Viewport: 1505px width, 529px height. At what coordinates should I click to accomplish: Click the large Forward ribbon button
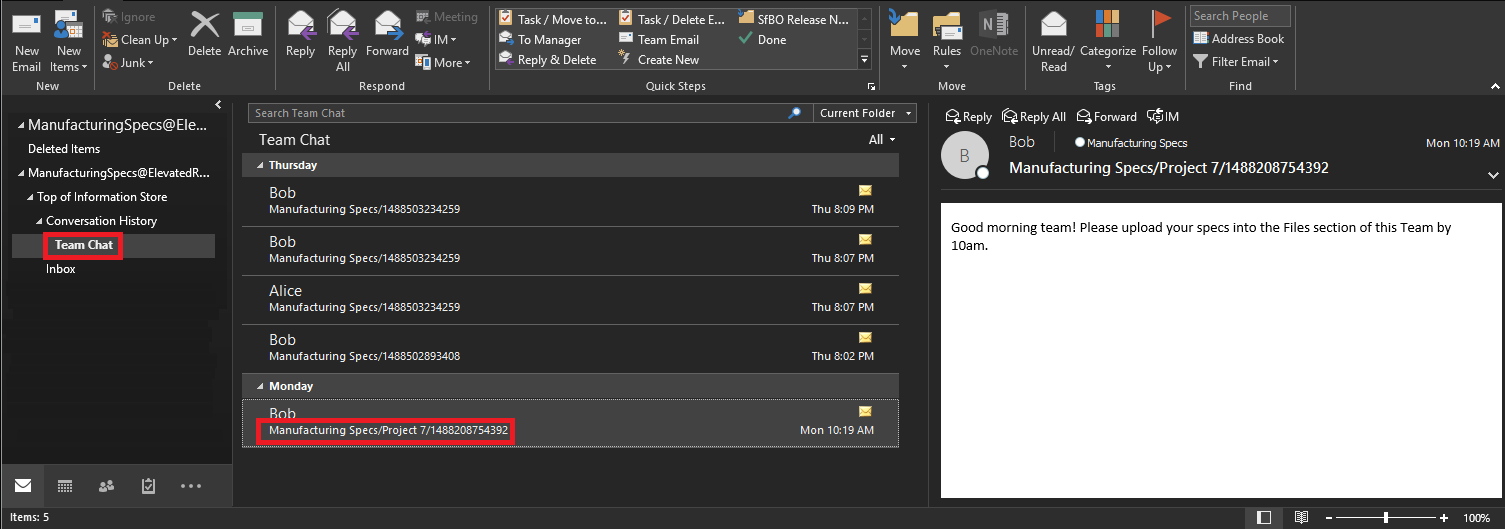(x=387, y=35)
